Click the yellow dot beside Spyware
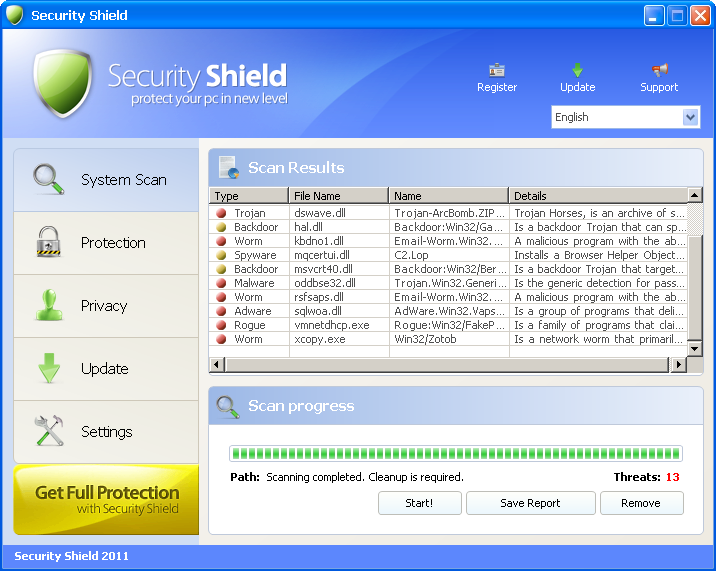This screenshot has width=716, height=571. [221, 255]
